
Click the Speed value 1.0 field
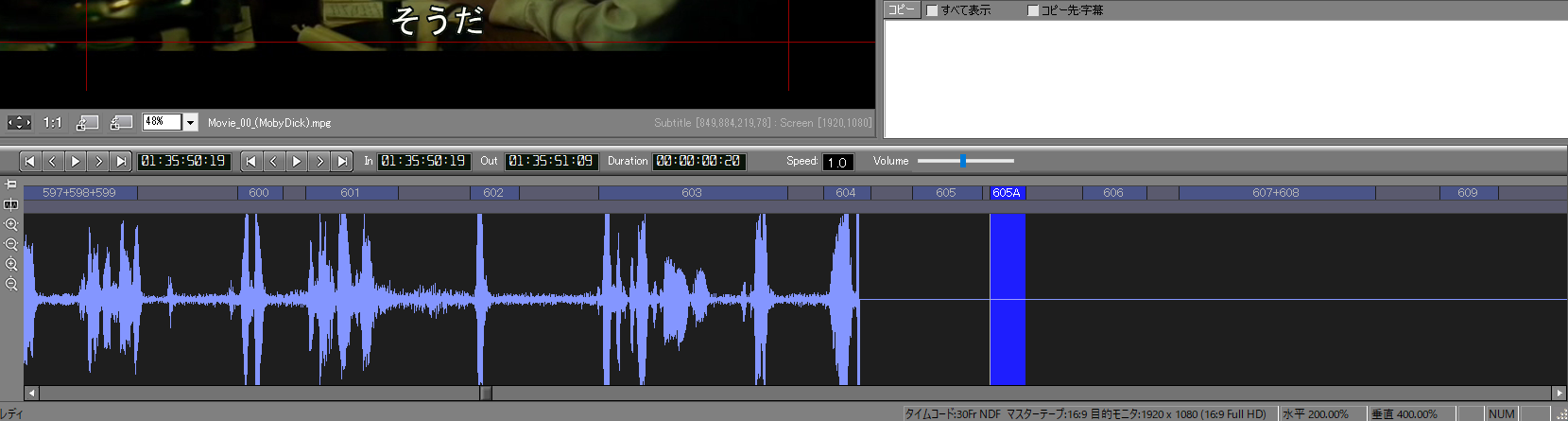click(x=838, y=162)
